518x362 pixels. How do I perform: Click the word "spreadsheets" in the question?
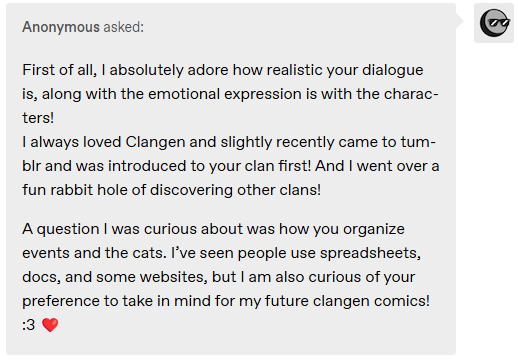pyautogui.click(x=370, y=253)
